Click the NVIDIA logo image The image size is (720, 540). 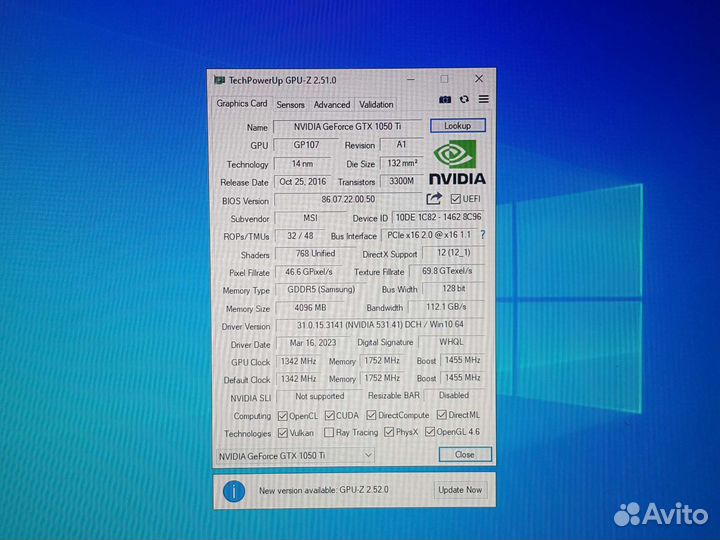[457, 162]
